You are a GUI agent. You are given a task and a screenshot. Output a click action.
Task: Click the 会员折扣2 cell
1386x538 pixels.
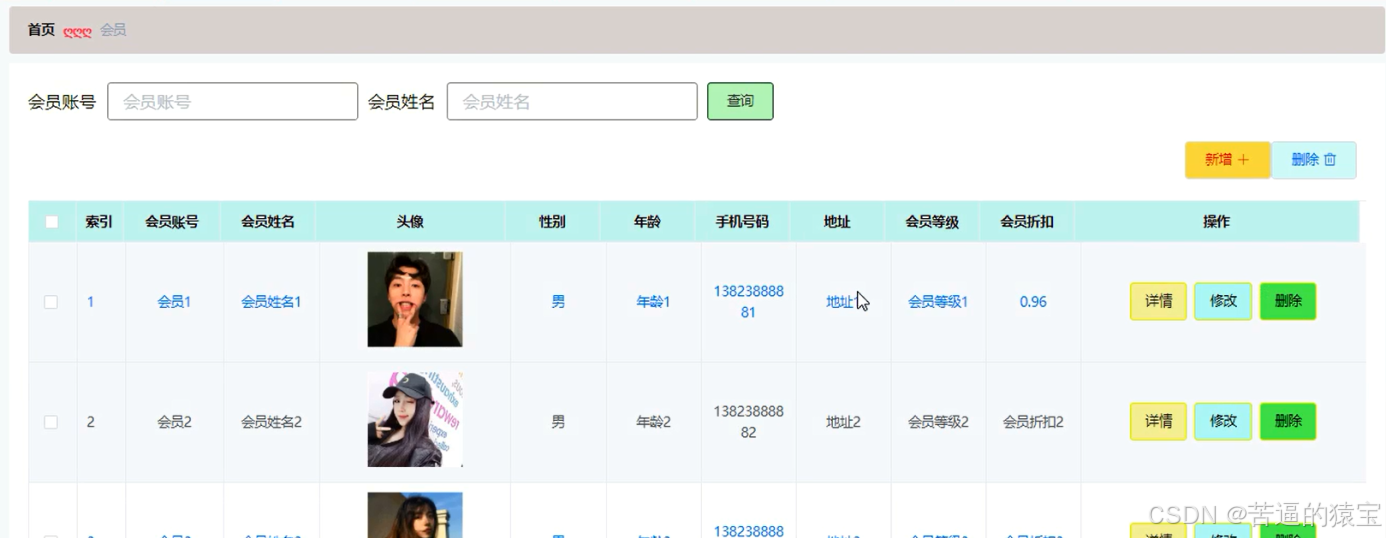(1033, 422)
